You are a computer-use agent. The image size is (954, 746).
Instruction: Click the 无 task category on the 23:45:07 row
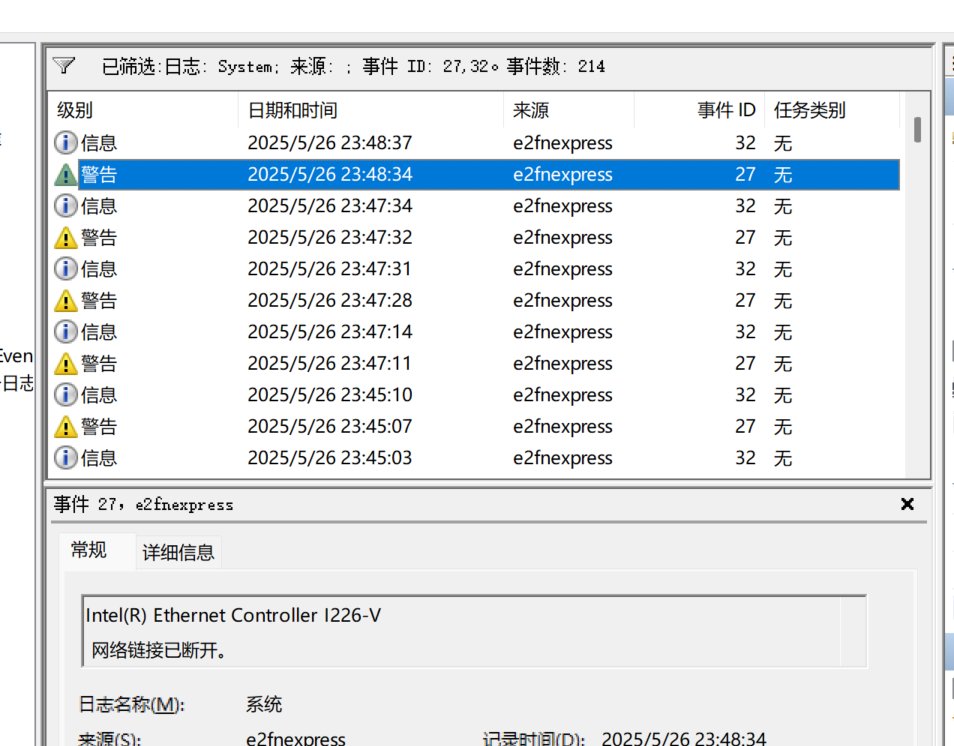pyautogui.click(x=782, y=427)
